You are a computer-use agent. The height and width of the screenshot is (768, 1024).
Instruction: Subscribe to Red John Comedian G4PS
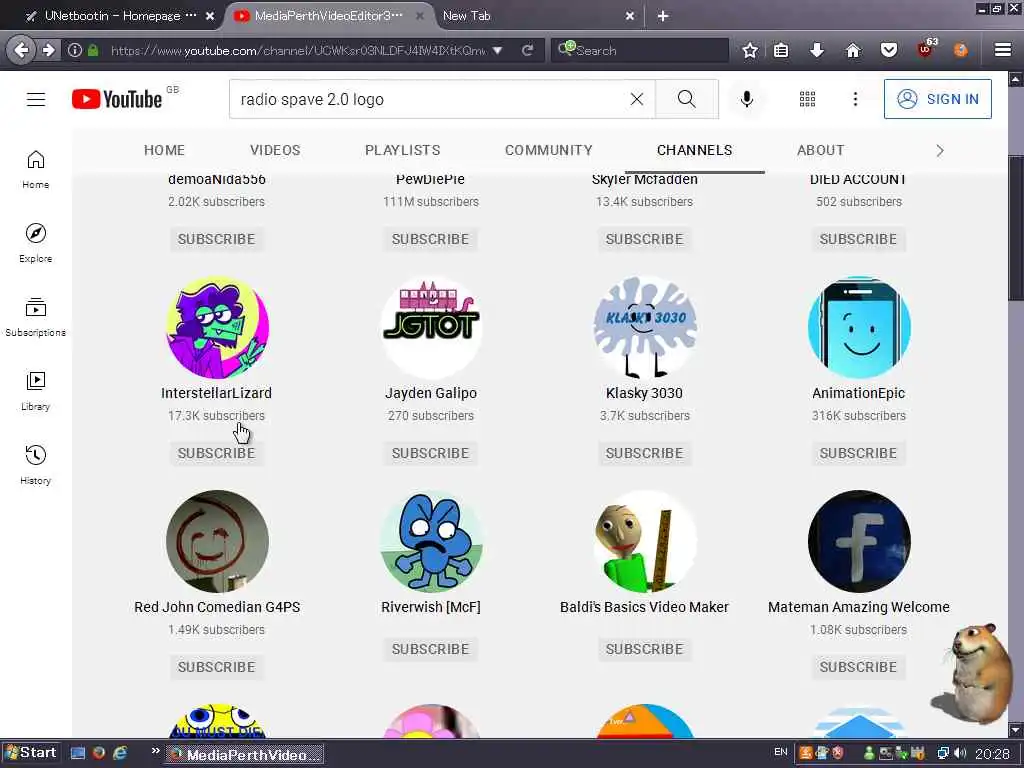(x=216, y=667)
